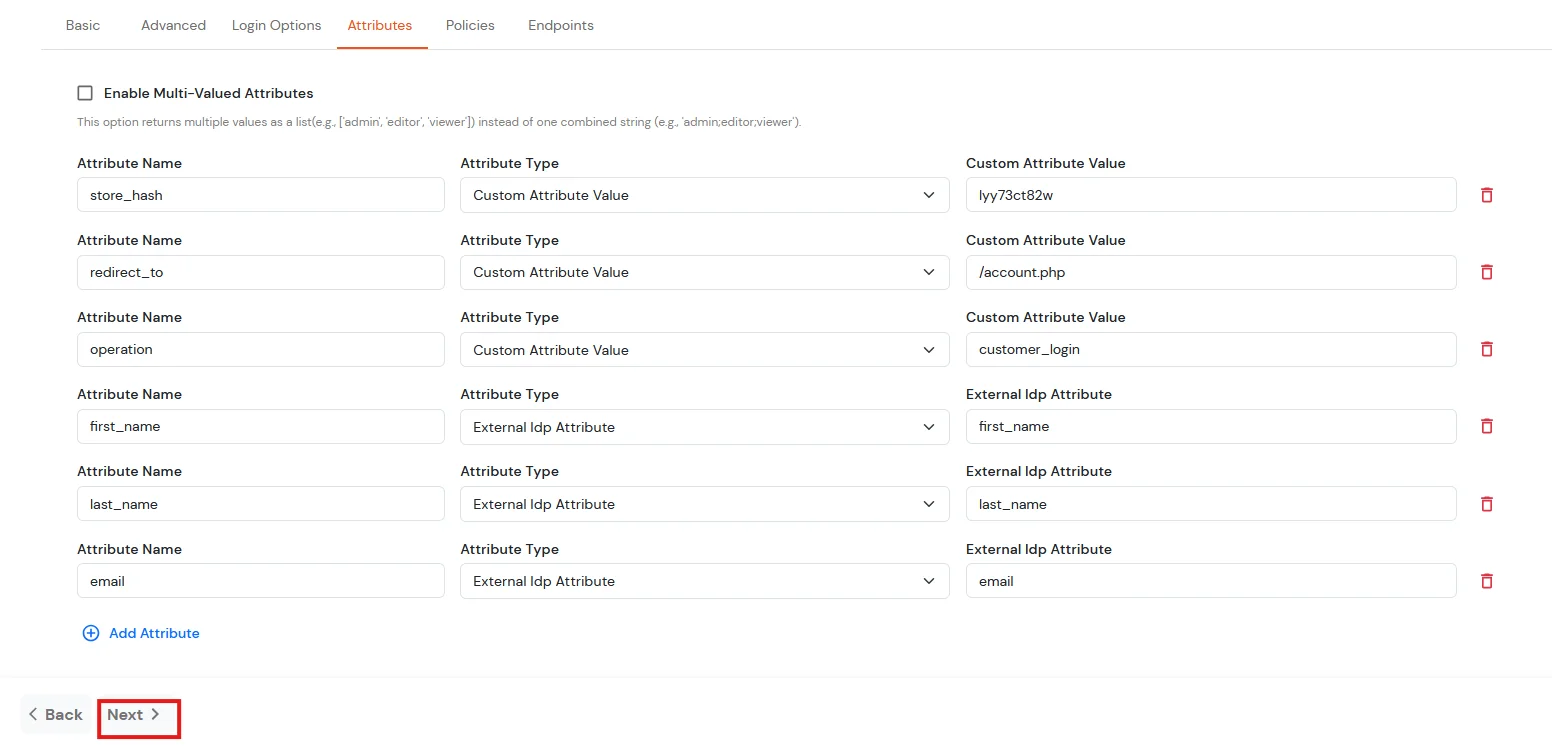Delete the first_name attribute row
Image resolution: width=1552 pixels, height=746 pixels.
pos(1487,426)
